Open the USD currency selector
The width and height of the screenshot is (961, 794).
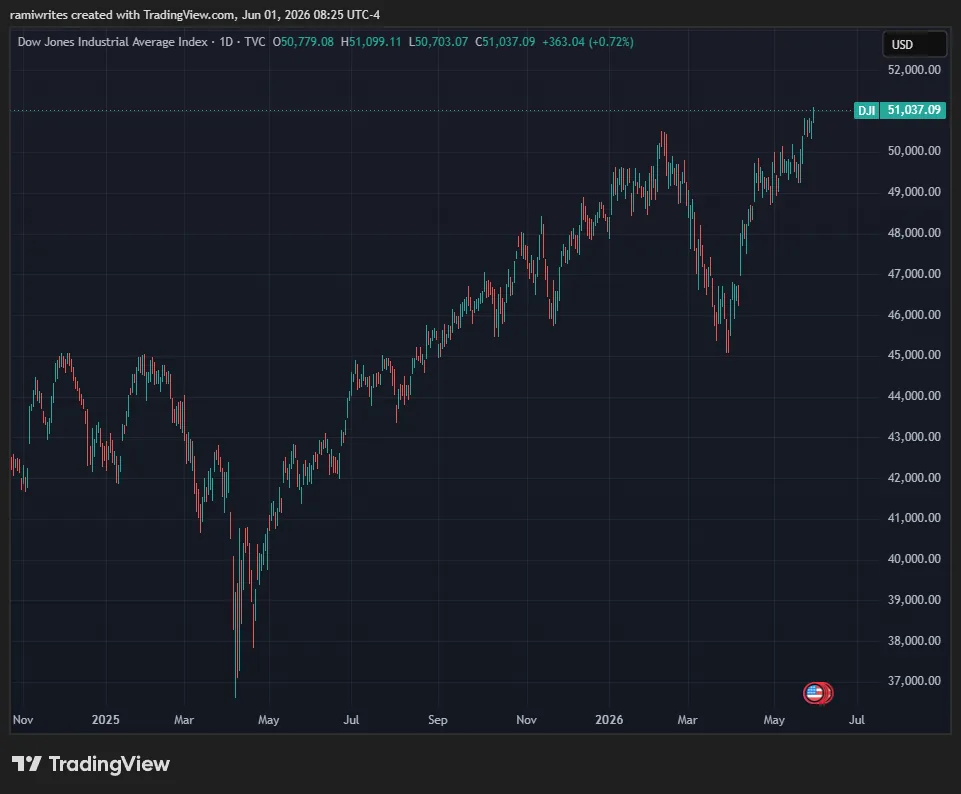[914, 44]
